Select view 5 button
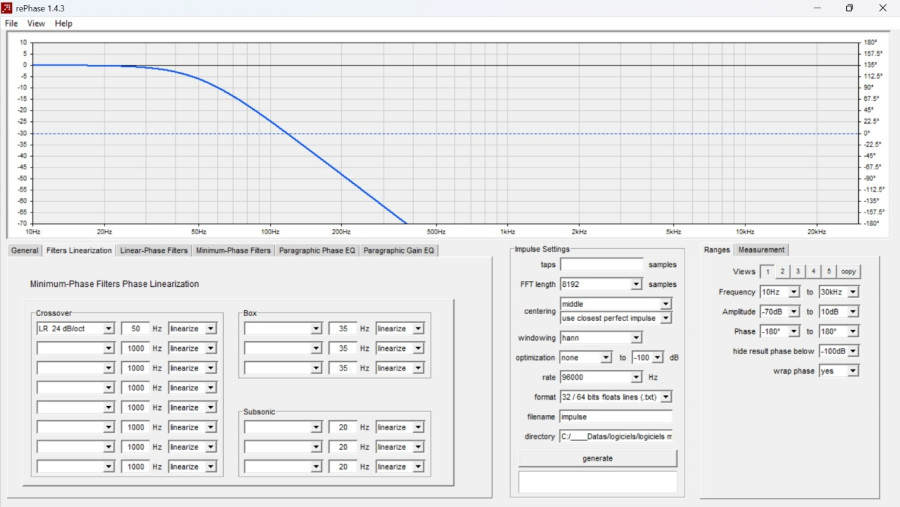Screen dimensions: 900x507 [829, 272]
